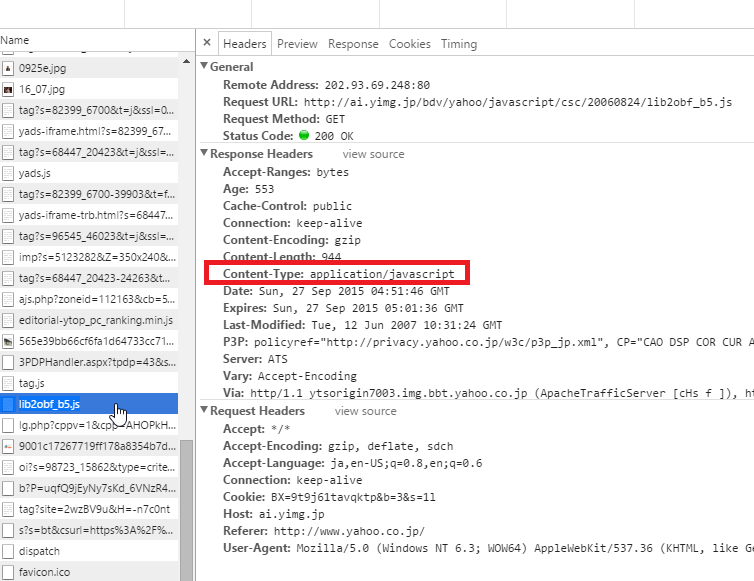The width and height of the screenshot is (754, 581).
Task: Click the Name column header
Action: 96,40
